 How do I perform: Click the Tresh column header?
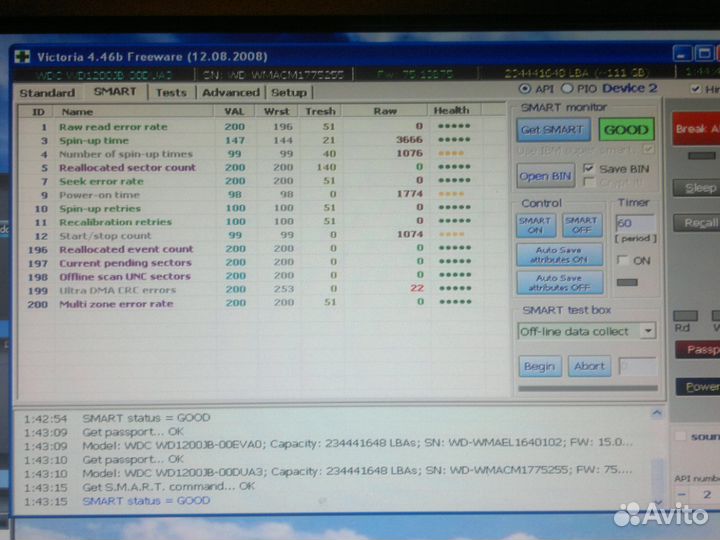[320, 111]
